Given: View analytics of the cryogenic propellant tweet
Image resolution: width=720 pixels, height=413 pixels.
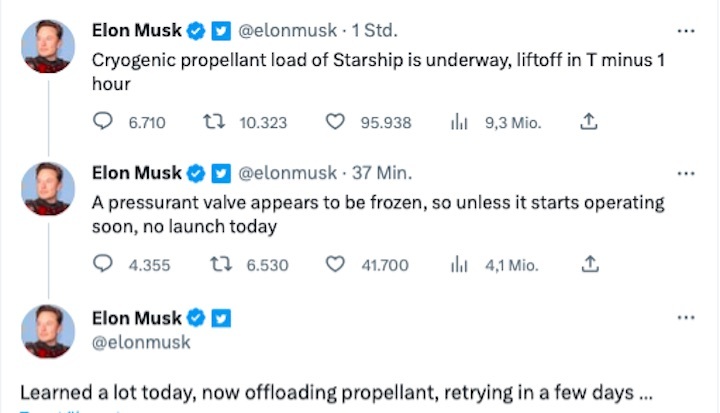Looking at the screenshot, I should pos(460,122).
